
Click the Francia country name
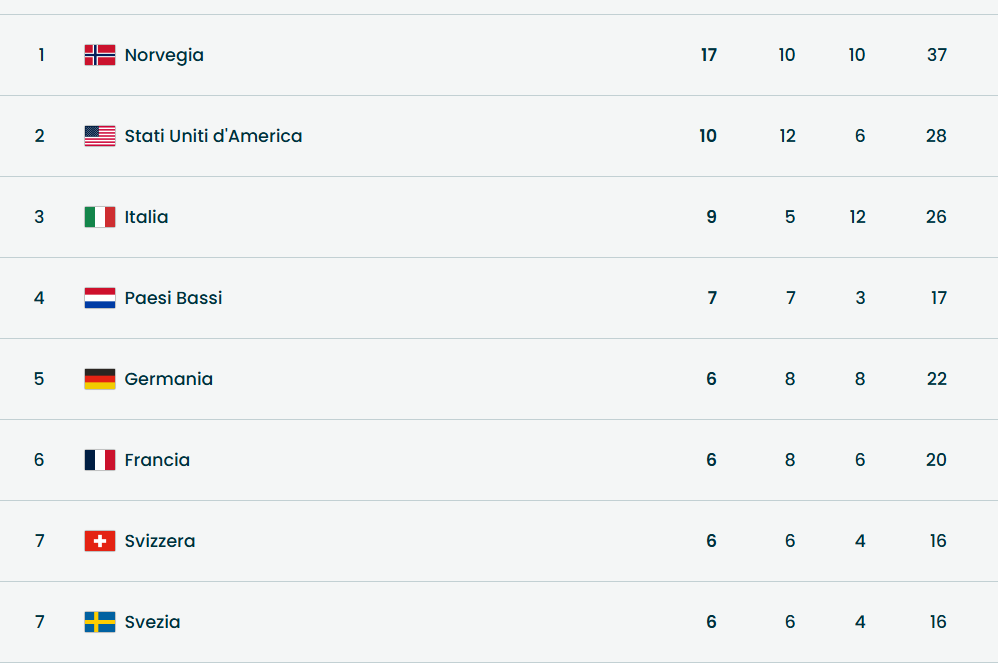tap(157, 460)
